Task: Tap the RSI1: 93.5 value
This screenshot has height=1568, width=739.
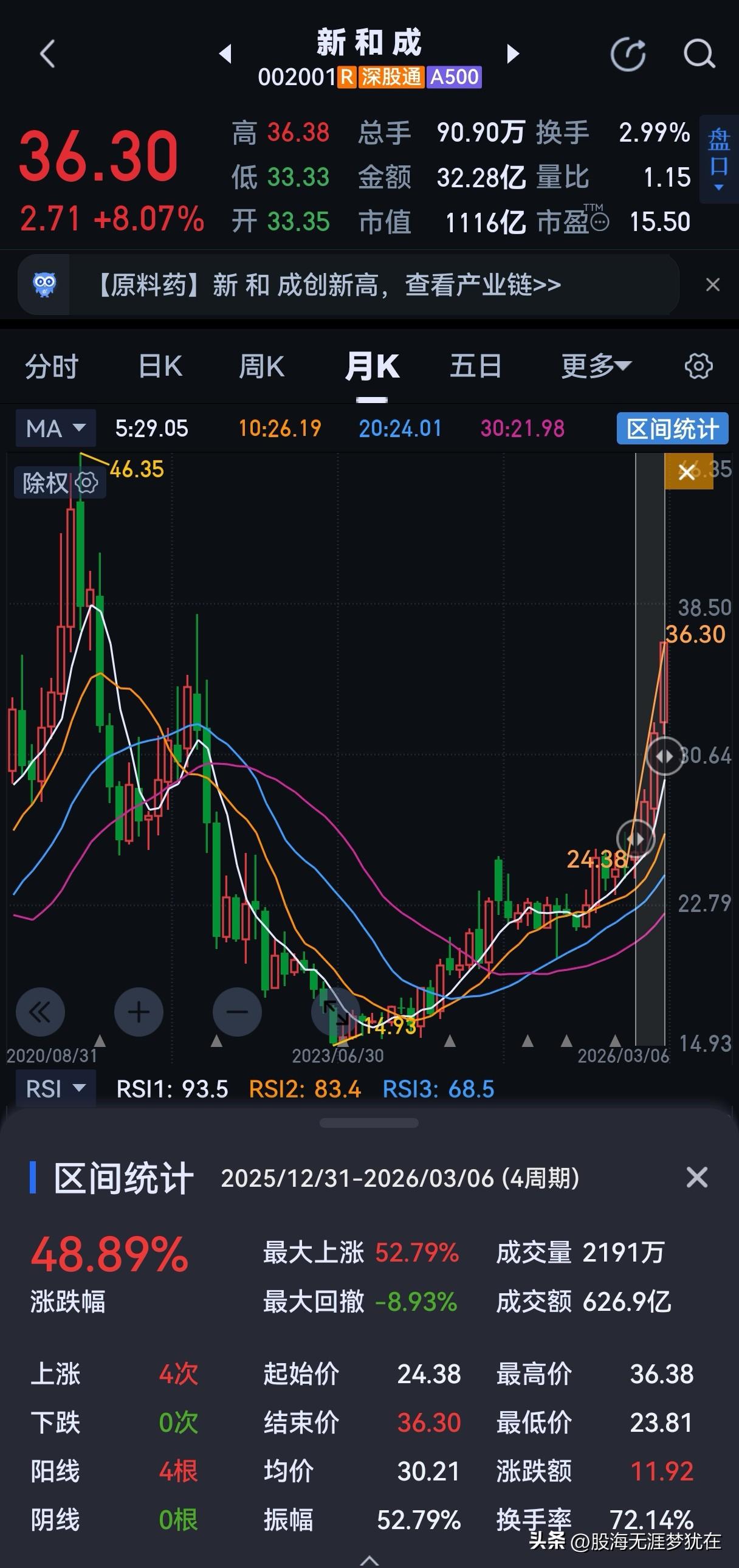Action: click(x=172, y=1089)
